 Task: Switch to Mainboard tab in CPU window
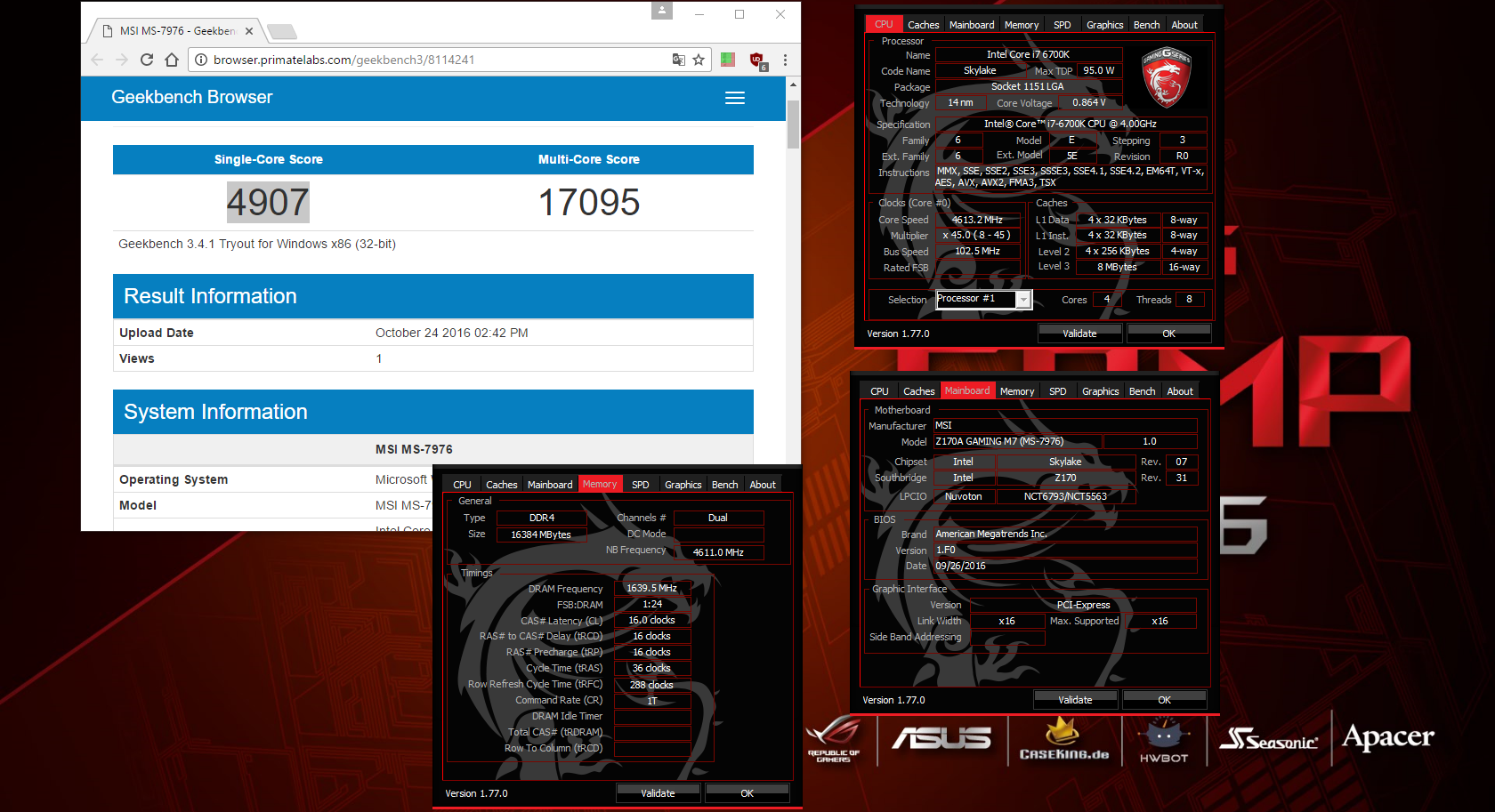972,25
